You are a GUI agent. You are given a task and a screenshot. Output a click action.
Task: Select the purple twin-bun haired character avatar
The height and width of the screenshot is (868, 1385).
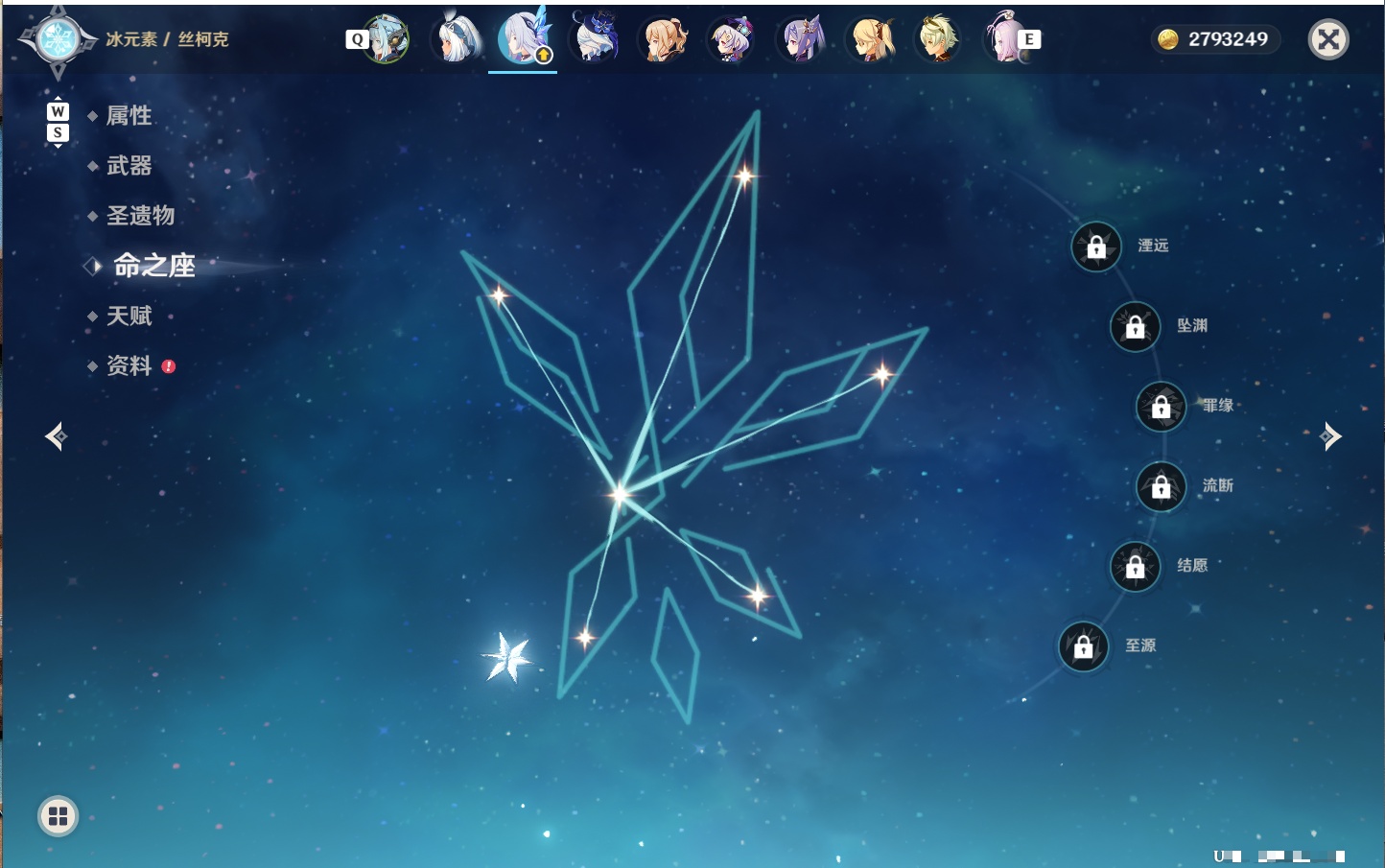[802, 39]
